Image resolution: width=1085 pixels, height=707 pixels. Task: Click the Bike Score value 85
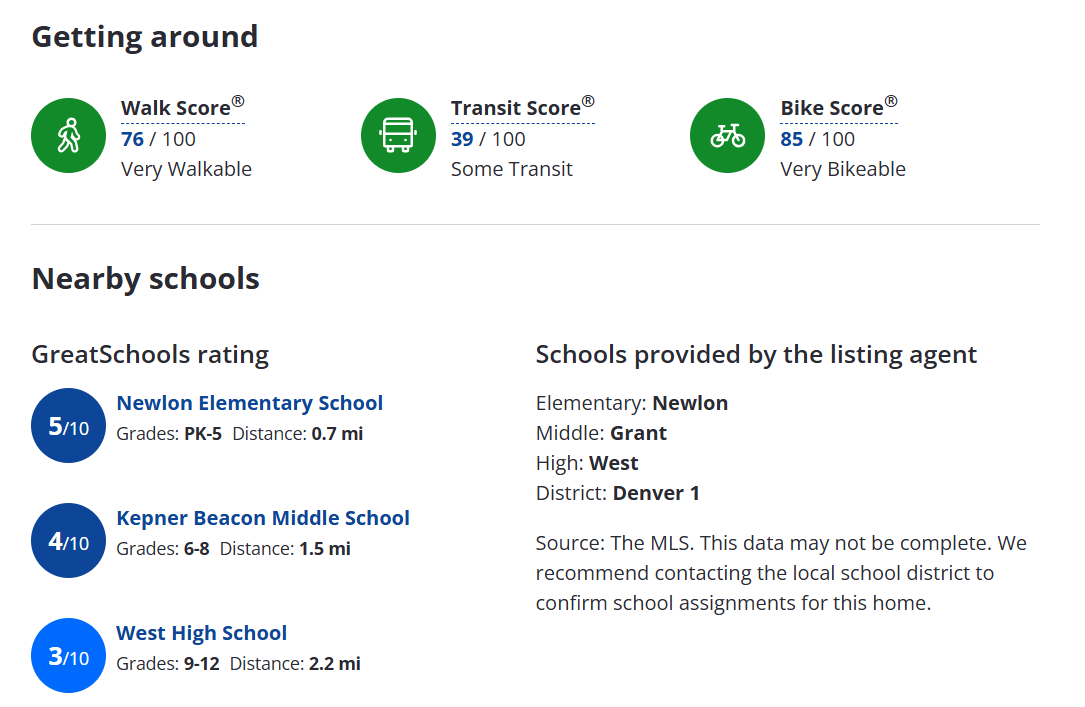[792, 139]
